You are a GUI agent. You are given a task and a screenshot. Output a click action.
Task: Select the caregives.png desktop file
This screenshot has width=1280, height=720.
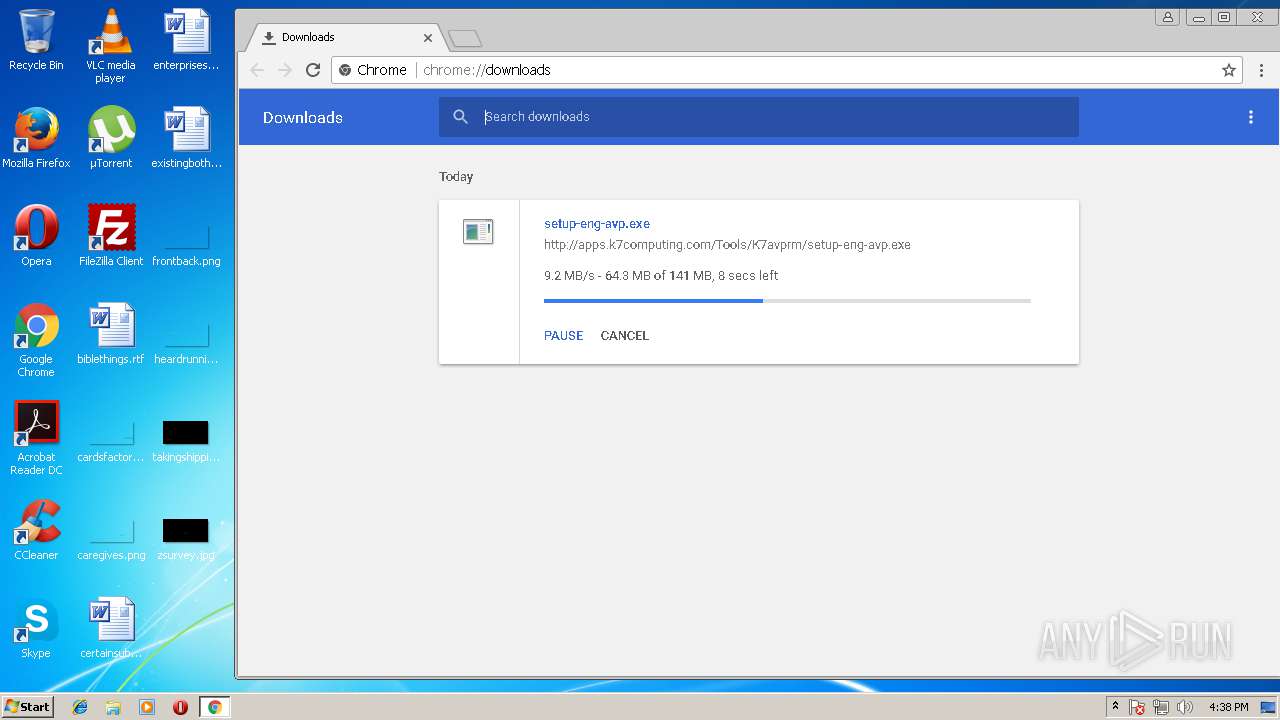pos(111,536)
